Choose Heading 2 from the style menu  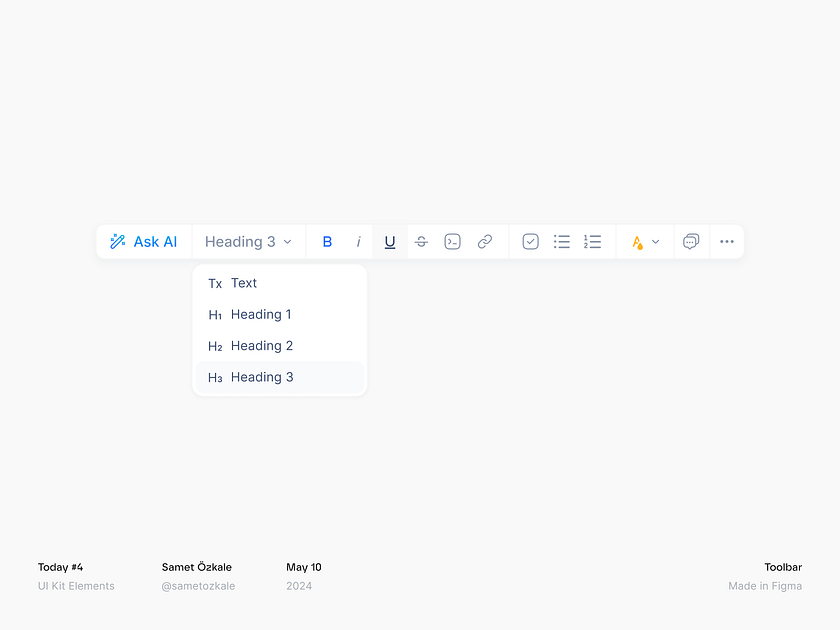point(261,346)
